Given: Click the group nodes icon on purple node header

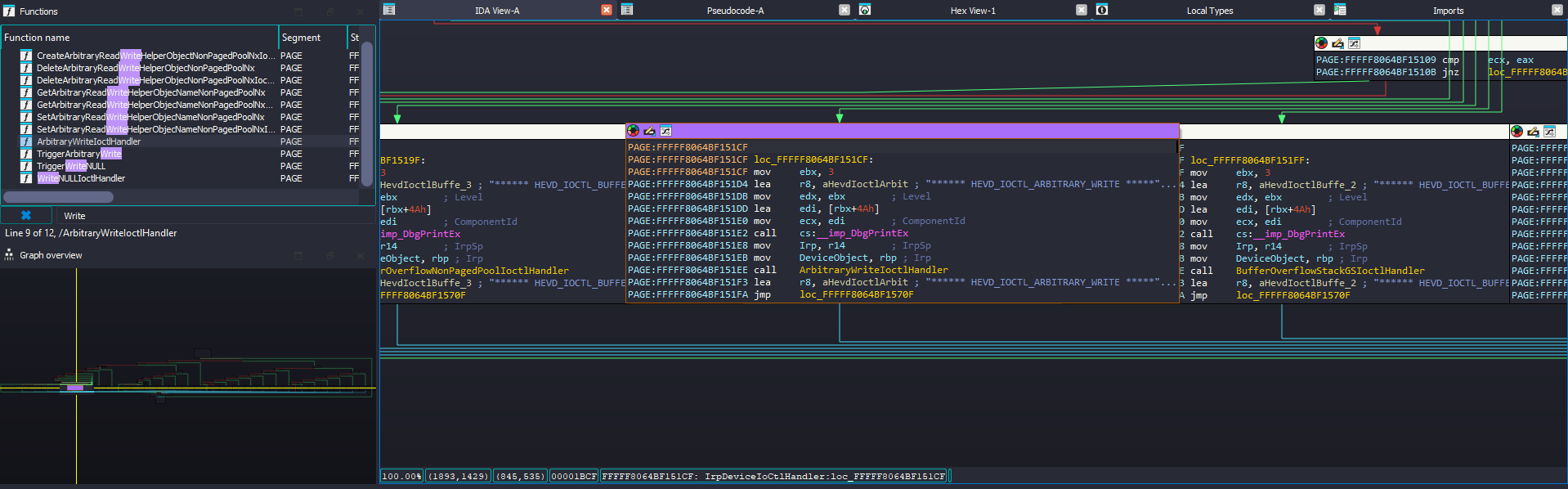Looking at the screenshot, I should coord(665,131).
